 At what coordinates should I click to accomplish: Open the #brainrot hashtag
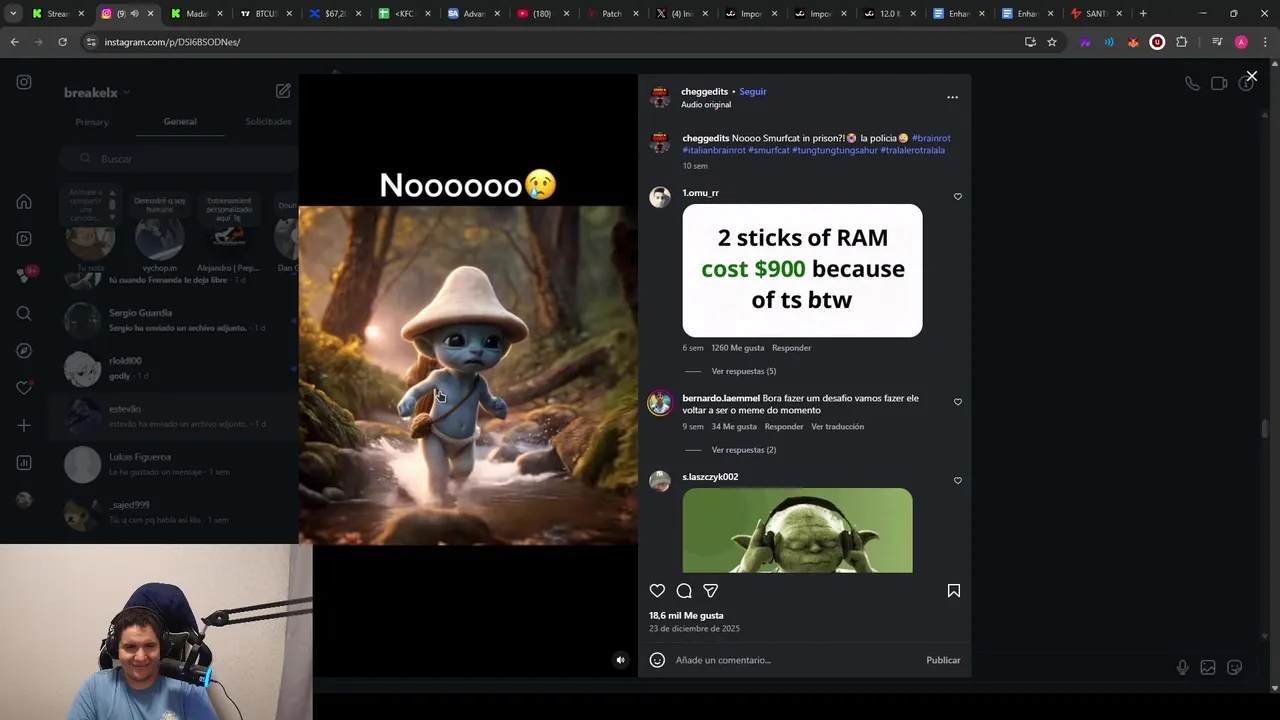point(931,138)
